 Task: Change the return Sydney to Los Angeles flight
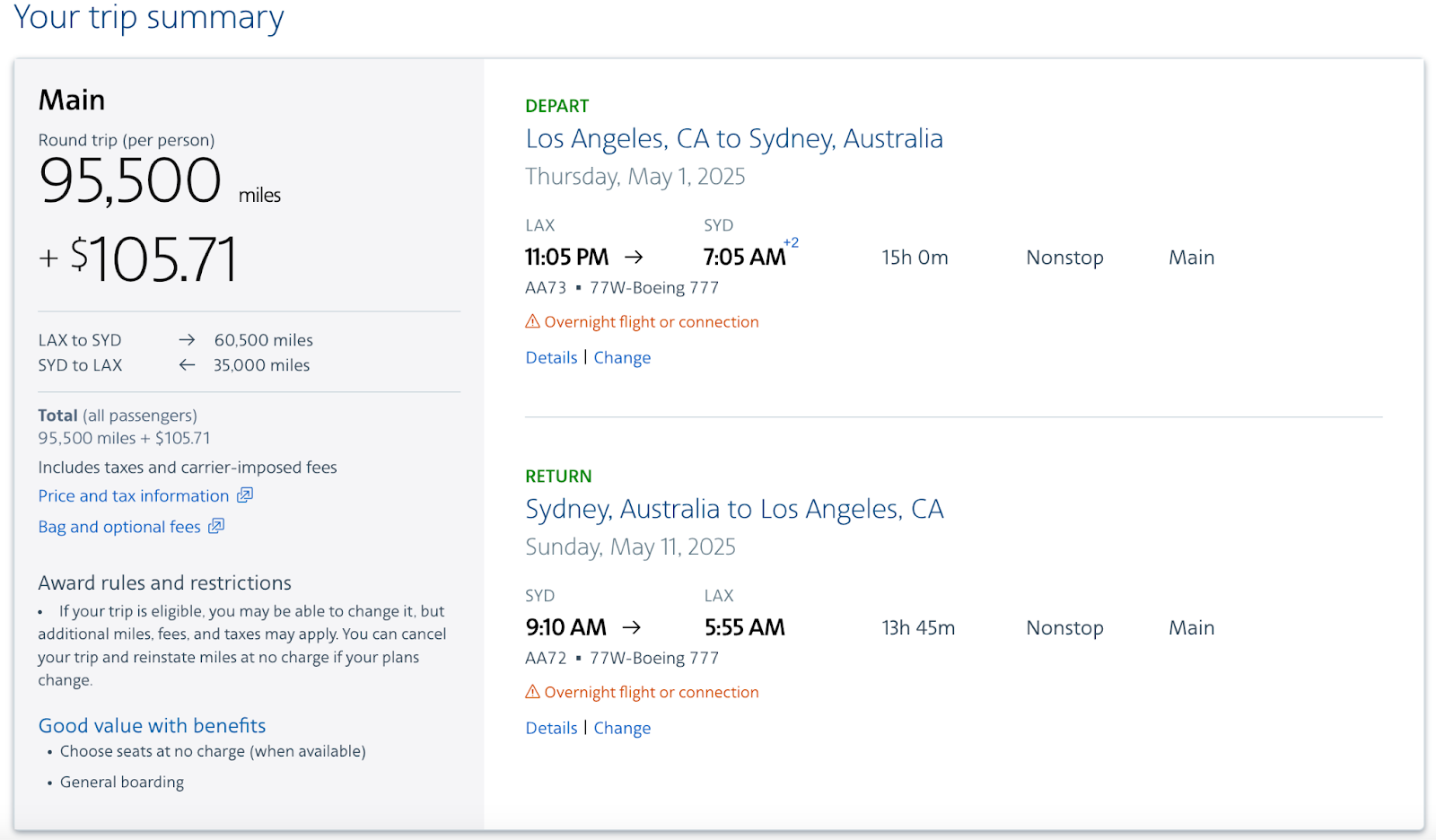622,728
